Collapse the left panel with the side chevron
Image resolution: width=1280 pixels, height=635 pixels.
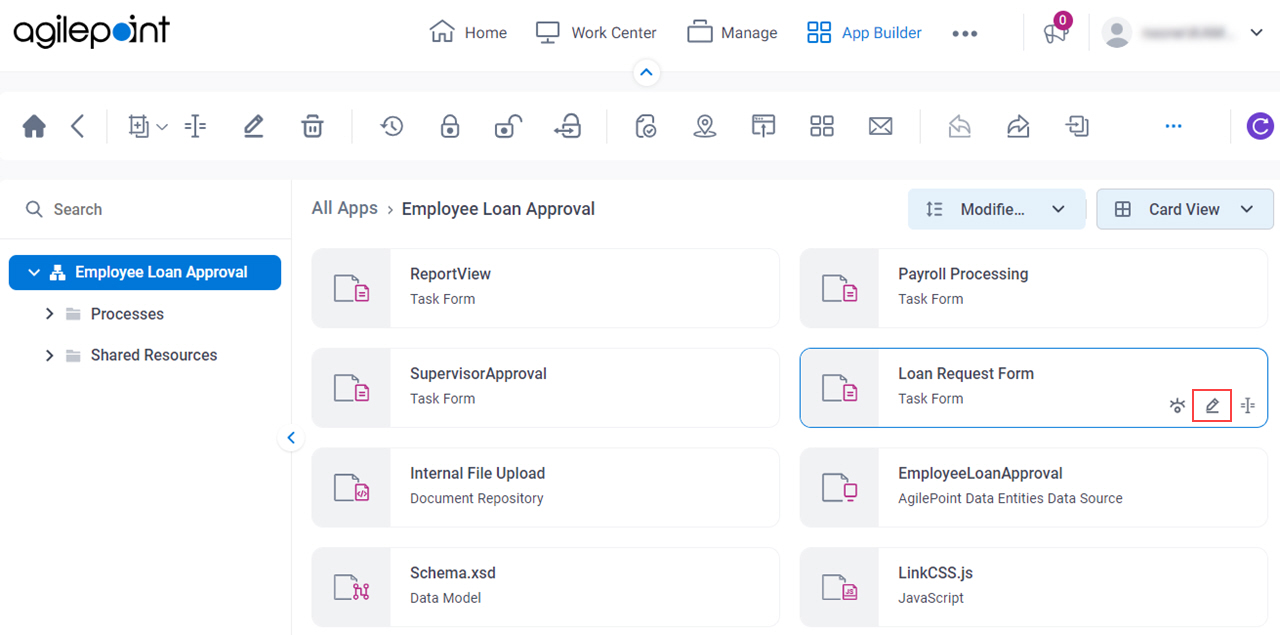tap(291, 437)
